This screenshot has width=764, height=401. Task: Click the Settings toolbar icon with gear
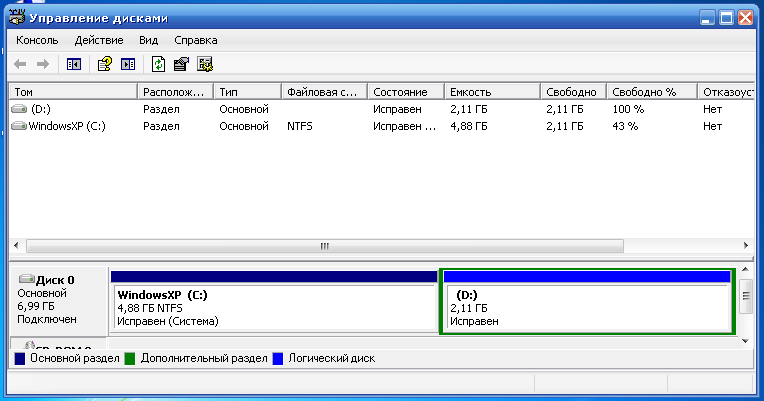coord(205,64)
